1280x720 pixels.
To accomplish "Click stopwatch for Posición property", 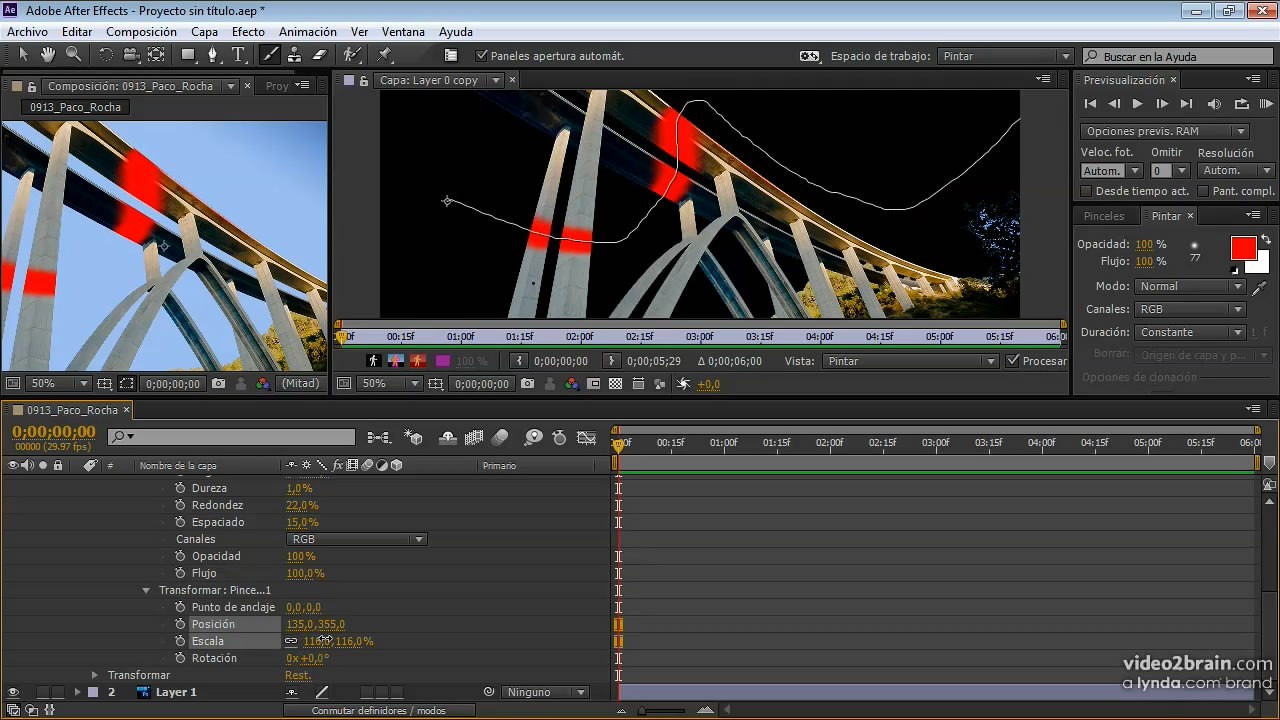I will tap(180, 624).
